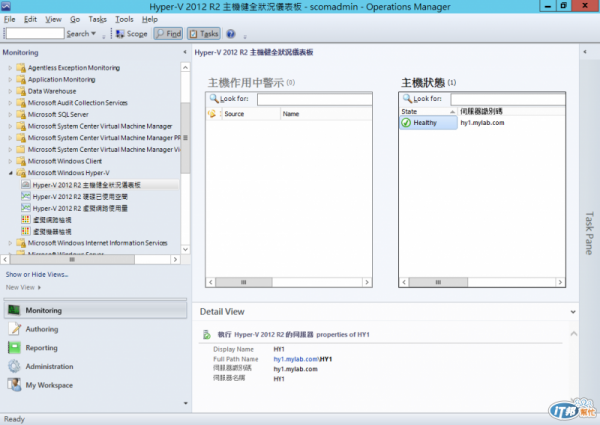Image resolution: width=600 pixels, height=425 pixels.
Task: Click Look for field in alerts panel
Action: [x=315, y=99]
